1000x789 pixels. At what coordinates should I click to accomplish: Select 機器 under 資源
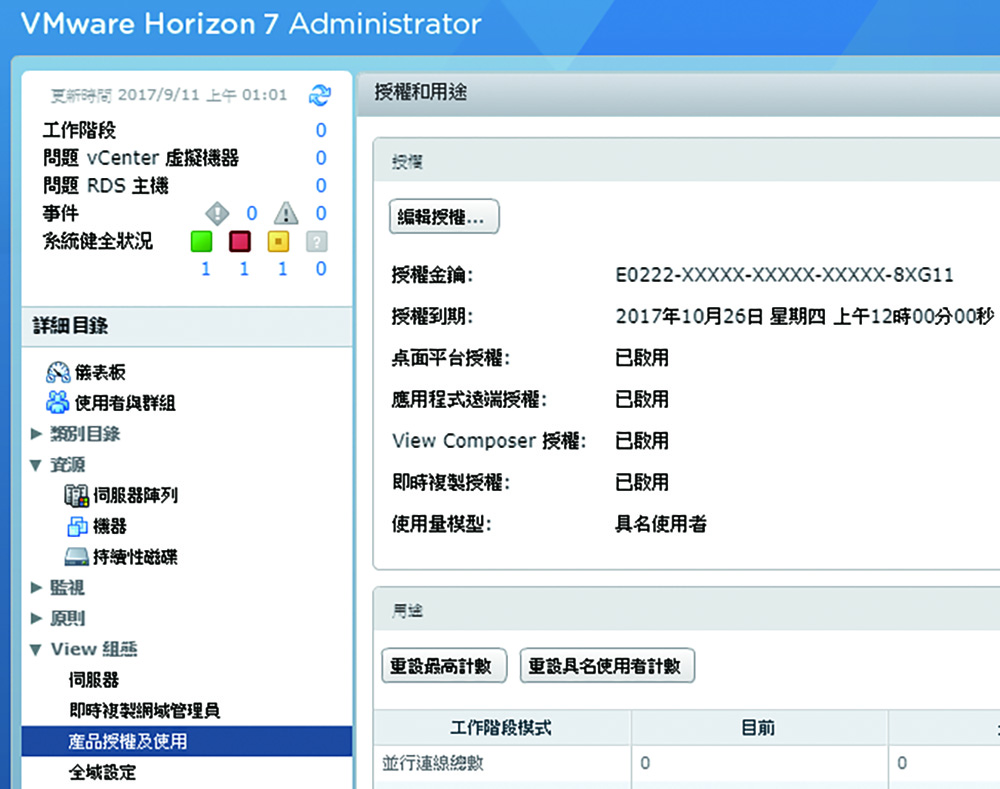[110, 526]
